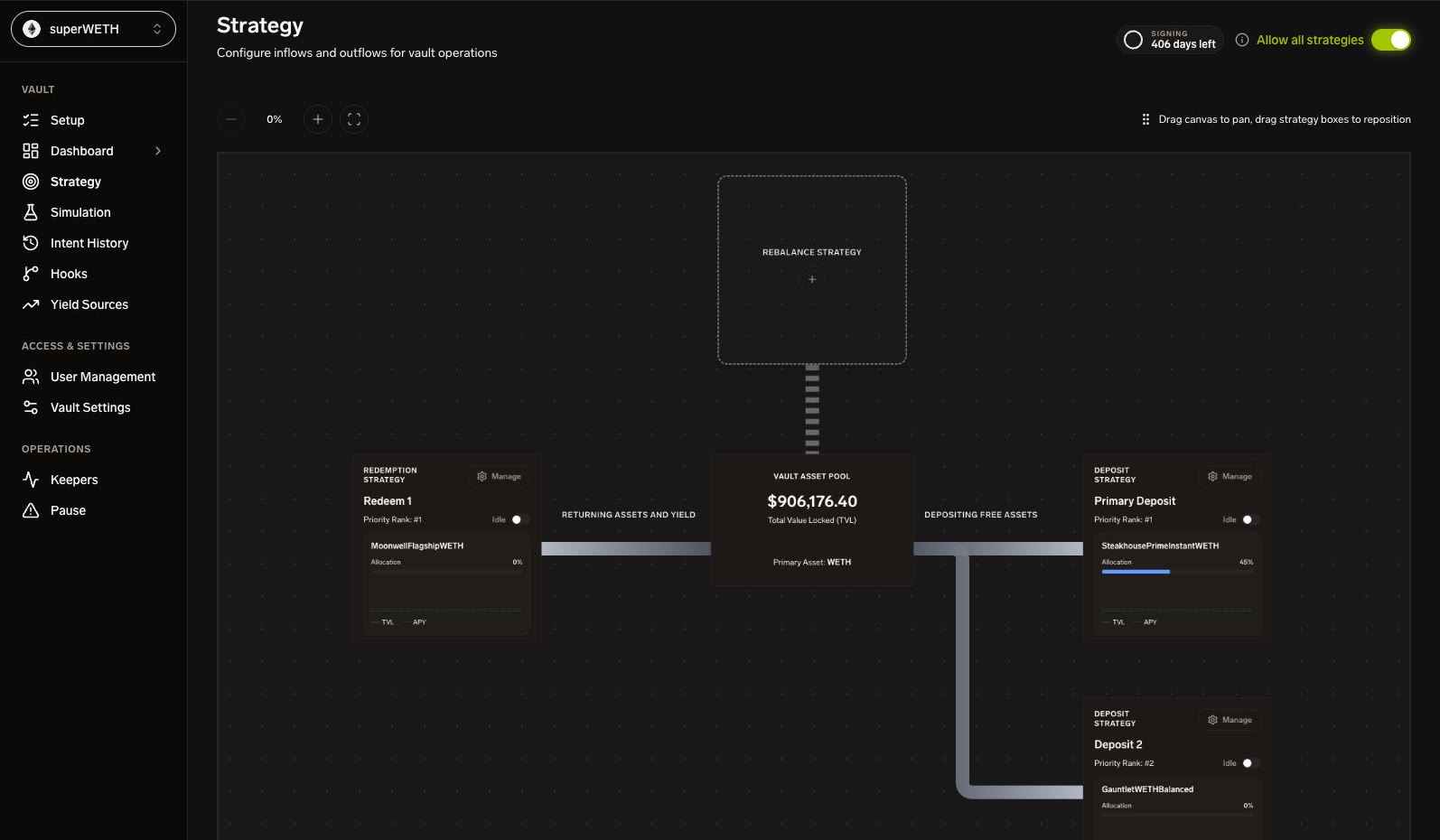Click the Primary Asset: WETH label
This screenshot has width=1440, height=840.
tap(812, 563)
